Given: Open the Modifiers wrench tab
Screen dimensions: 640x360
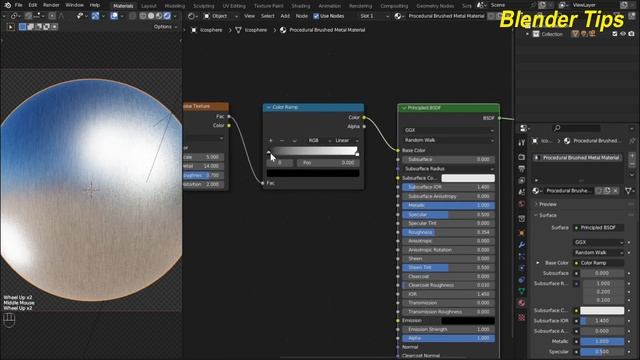Looking at the screenshot, I should [522, 244].
